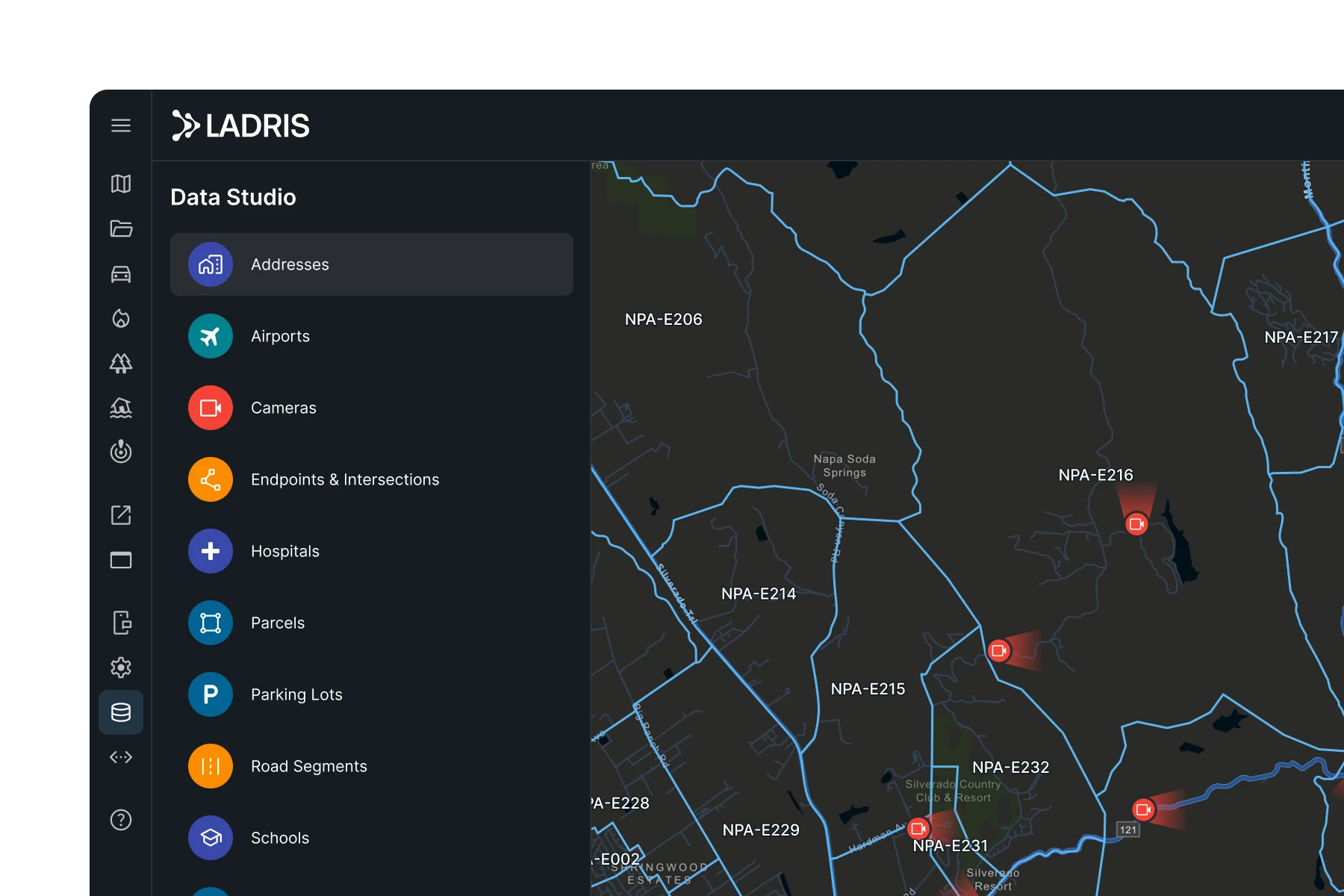The width and height of the screenshot is (1344, 896).
Task: Click the NPA-E232 zone label
Action: (x=1010, y=767)
